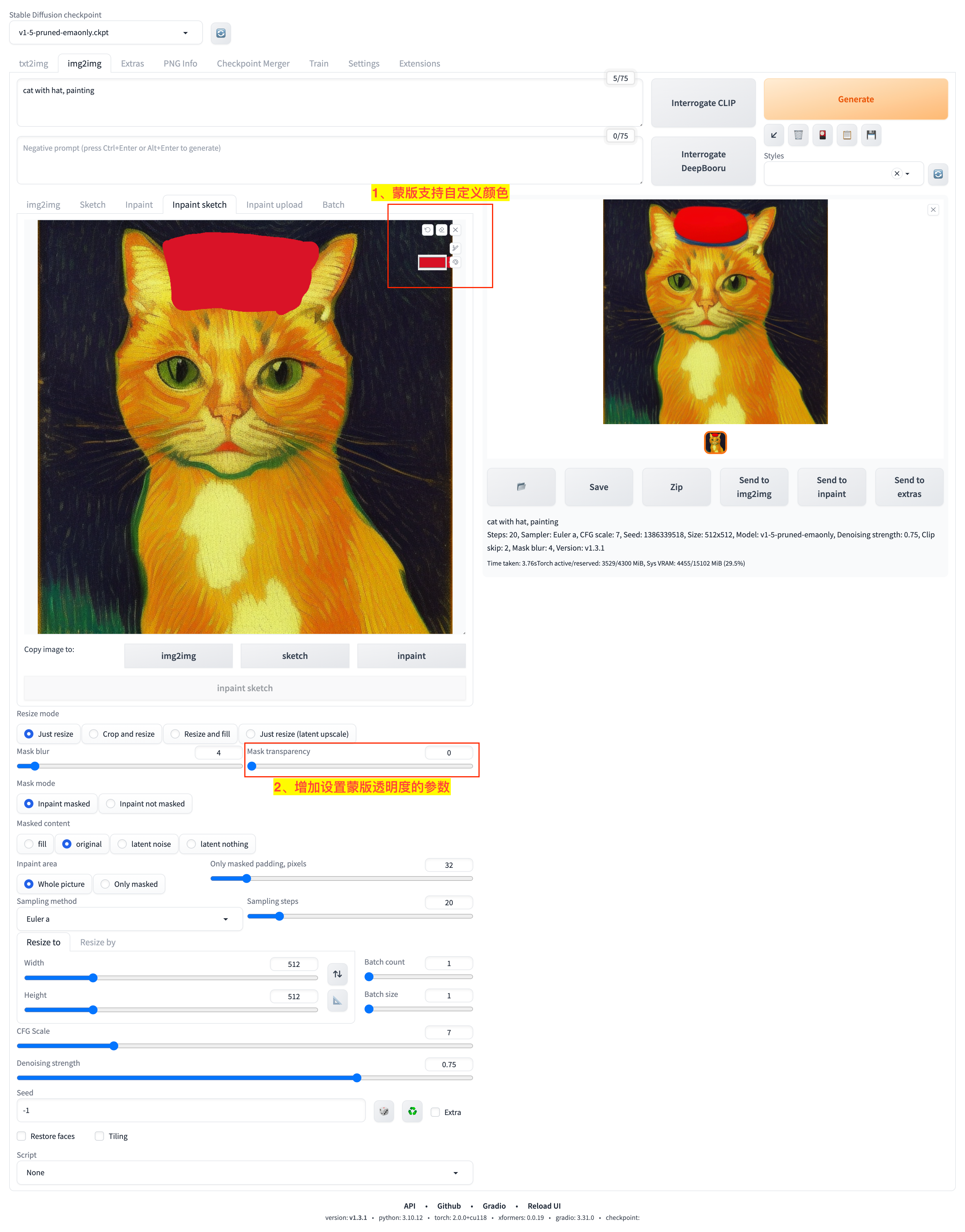Click the trash bin clear prompt icon
This screenshot has width=965, height=1232.
(x=798, y=135)
